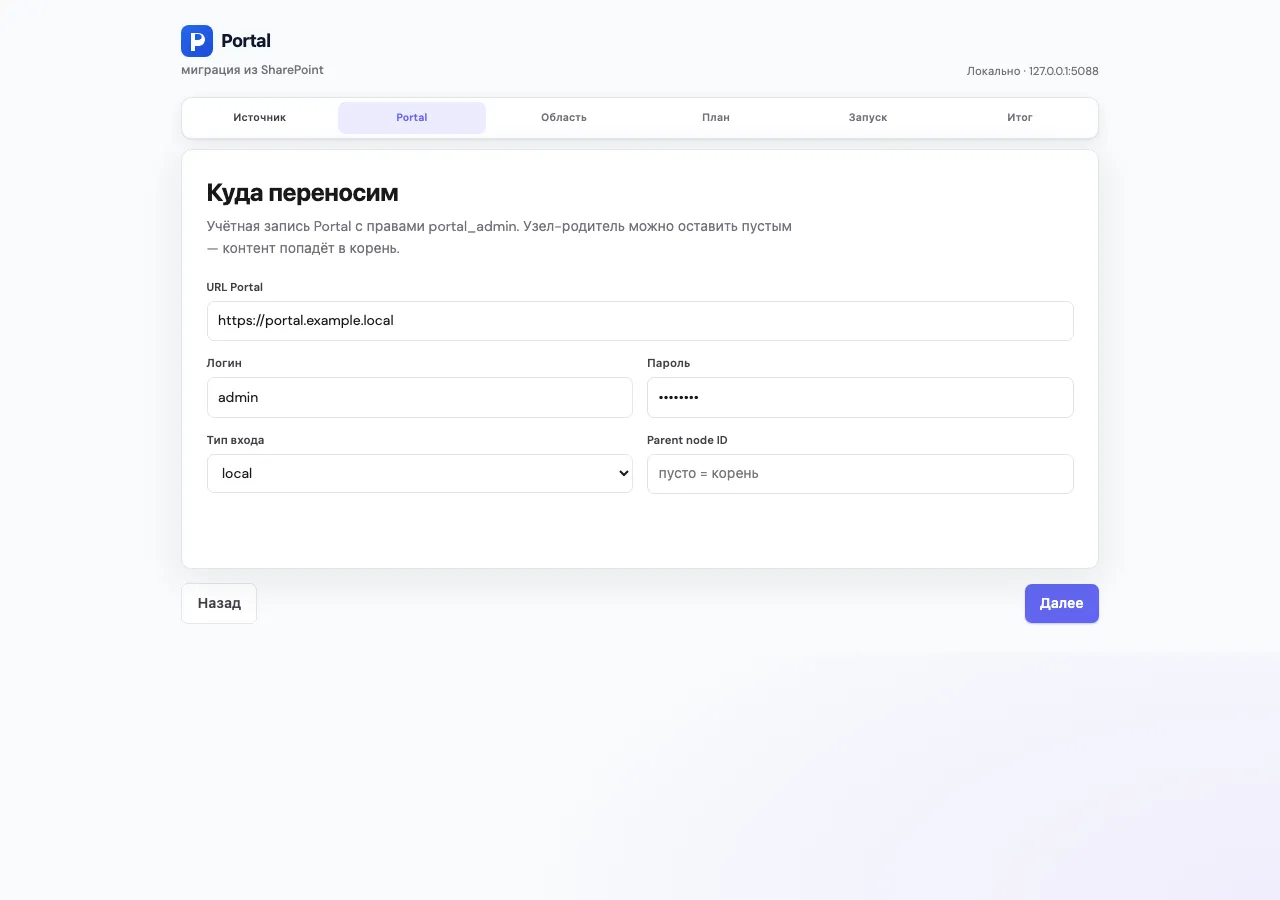
Task: Click the Далее button
Action: [x=1062, y=604]
